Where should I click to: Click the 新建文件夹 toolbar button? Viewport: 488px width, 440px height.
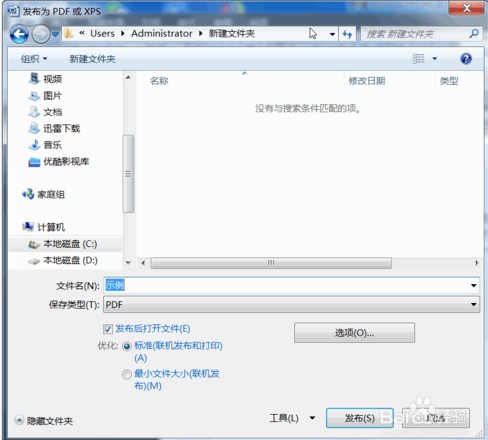coord(92,59)
